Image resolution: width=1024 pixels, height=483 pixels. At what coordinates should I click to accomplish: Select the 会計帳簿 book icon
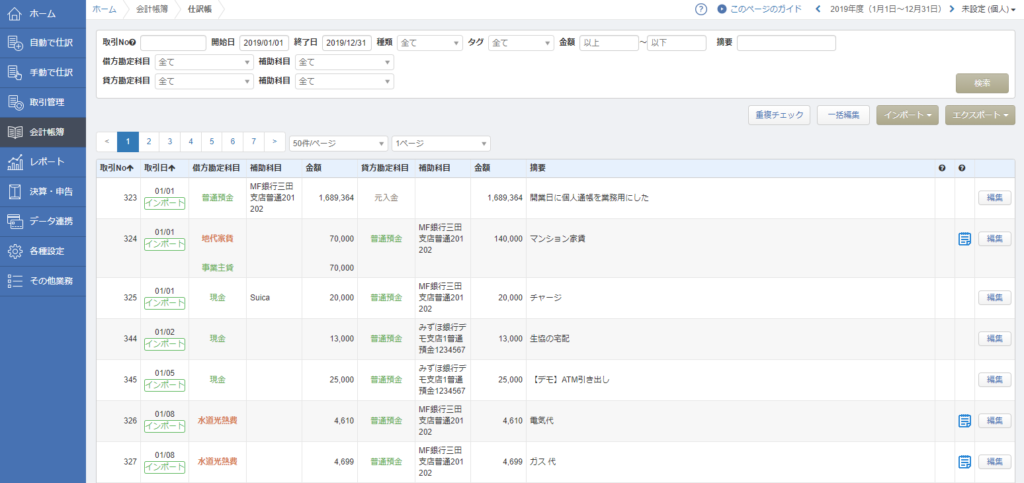[x=15, y=132]
